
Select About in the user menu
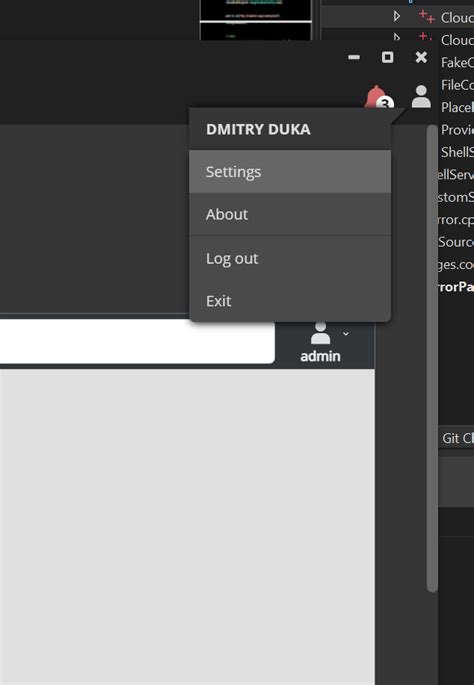tap(290, 214)
